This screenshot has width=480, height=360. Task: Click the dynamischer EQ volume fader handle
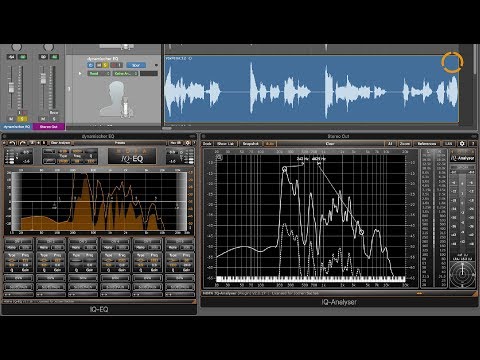coord(11,87)
